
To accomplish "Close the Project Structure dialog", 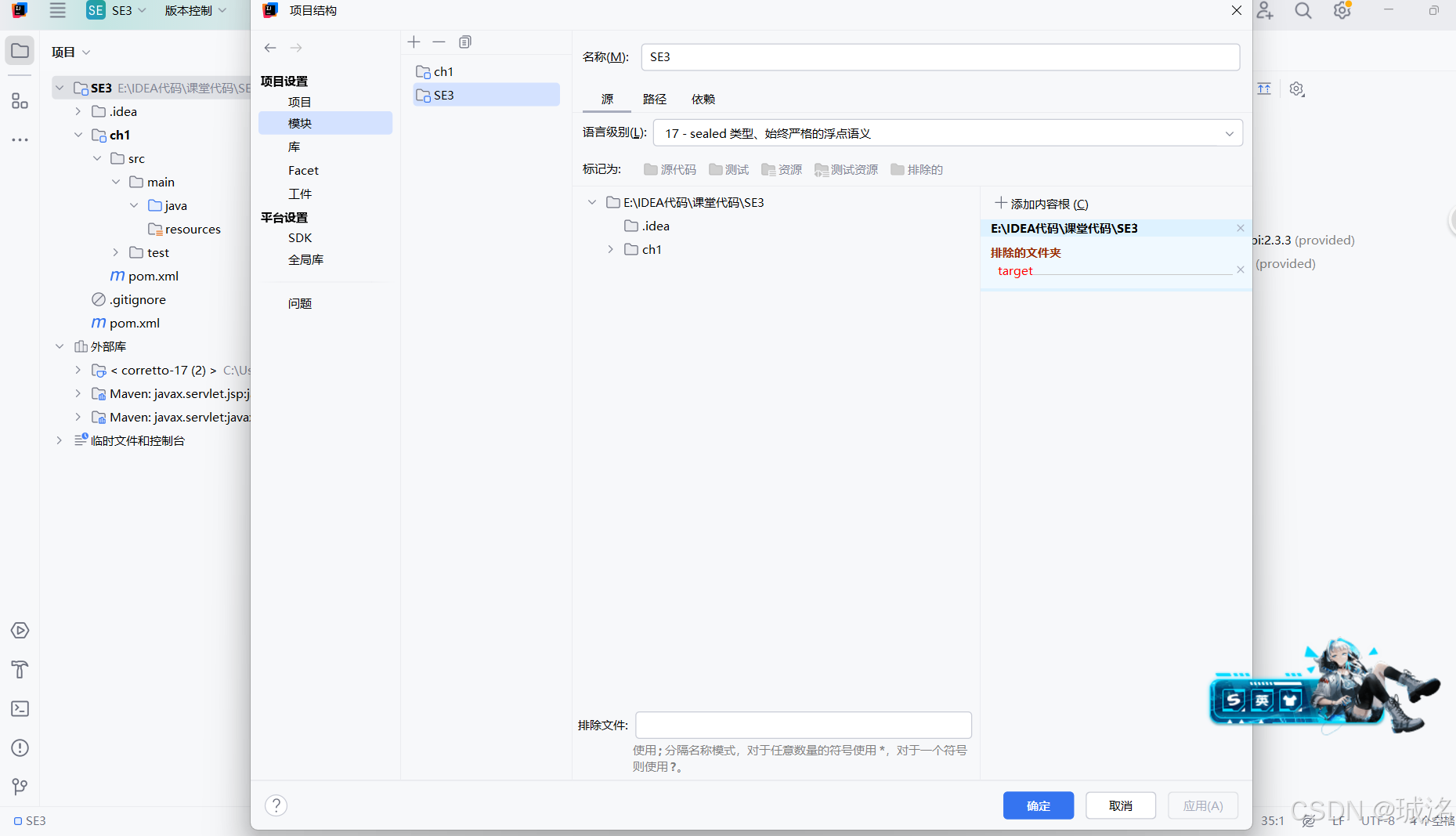I will [1237, 10].
